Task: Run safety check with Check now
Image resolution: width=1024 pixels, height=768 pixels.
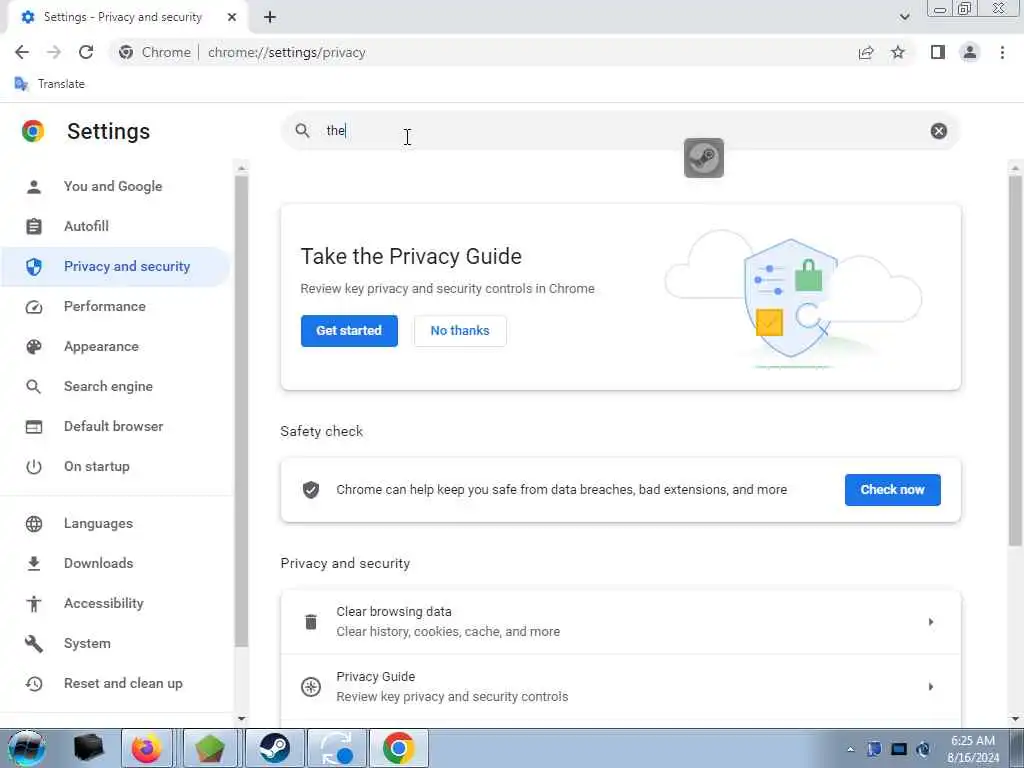Action: 892,490
